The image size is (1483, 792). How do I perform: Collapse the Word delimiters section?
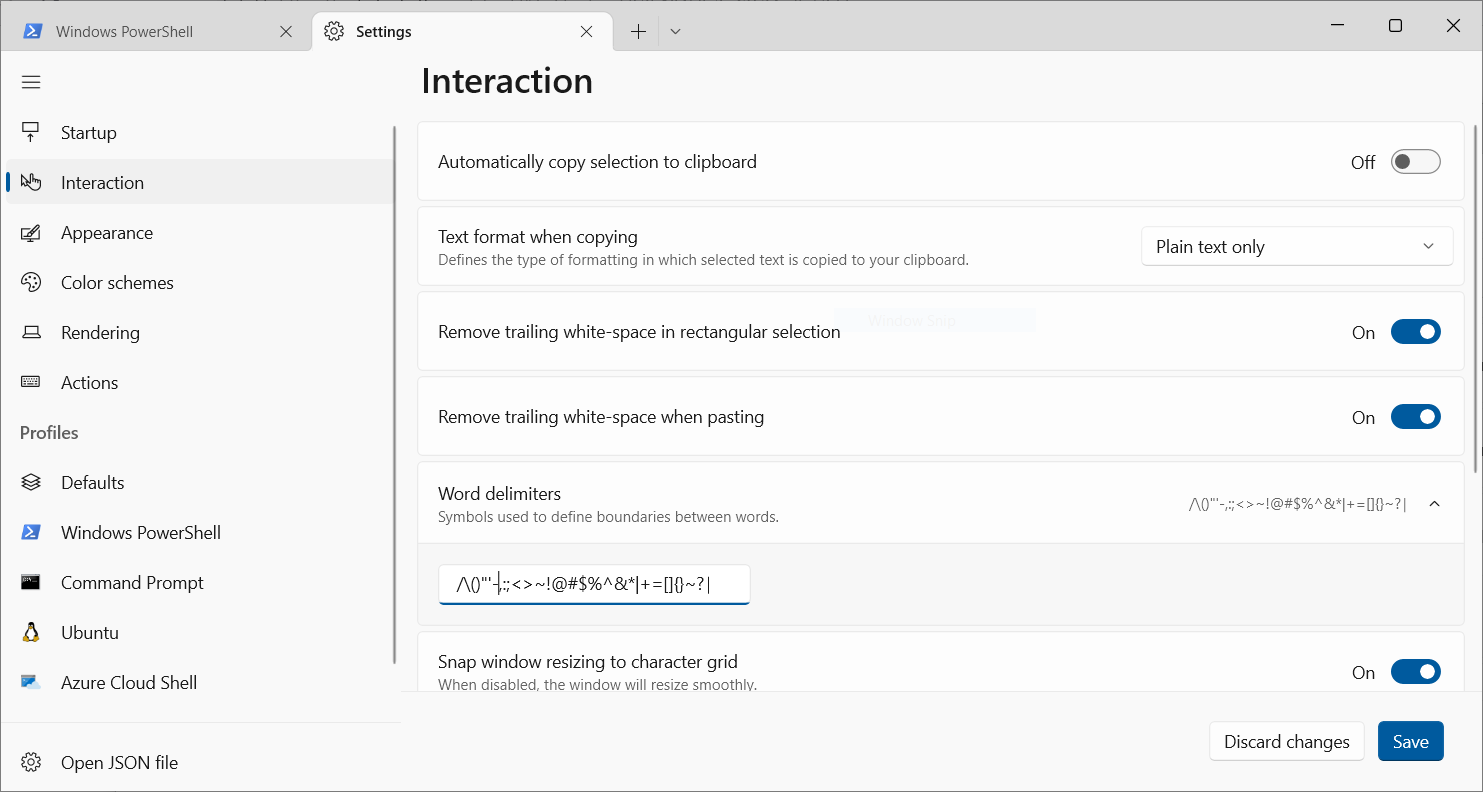1435,503
